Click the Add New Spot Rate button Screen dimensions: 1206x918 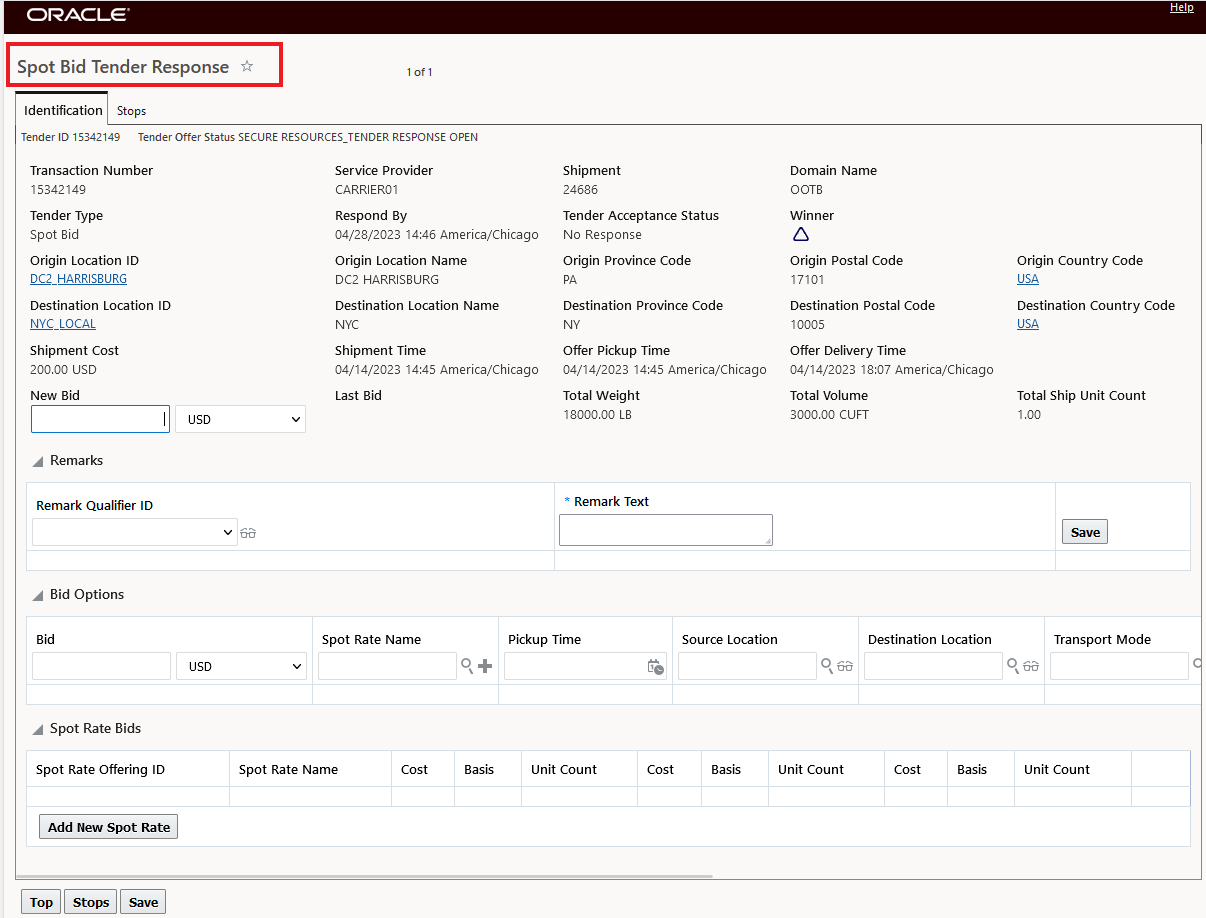[109, 827]
